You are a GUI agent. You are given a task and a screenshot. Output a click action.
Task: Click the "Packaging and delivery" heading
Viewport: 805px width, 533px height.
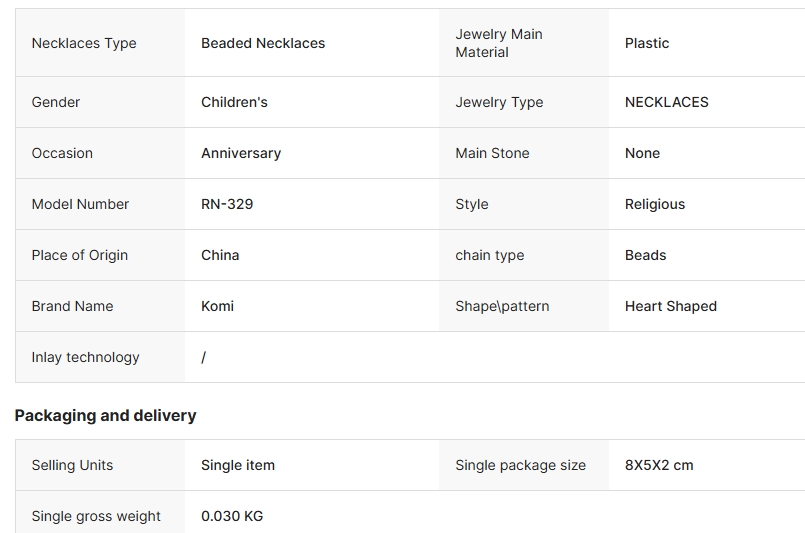pos(105,415)
